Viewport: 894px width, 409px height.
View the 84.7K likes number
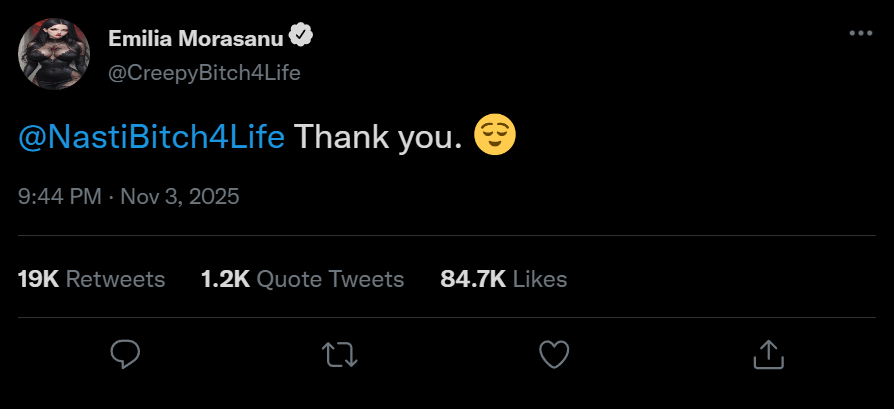click(473, 279)
